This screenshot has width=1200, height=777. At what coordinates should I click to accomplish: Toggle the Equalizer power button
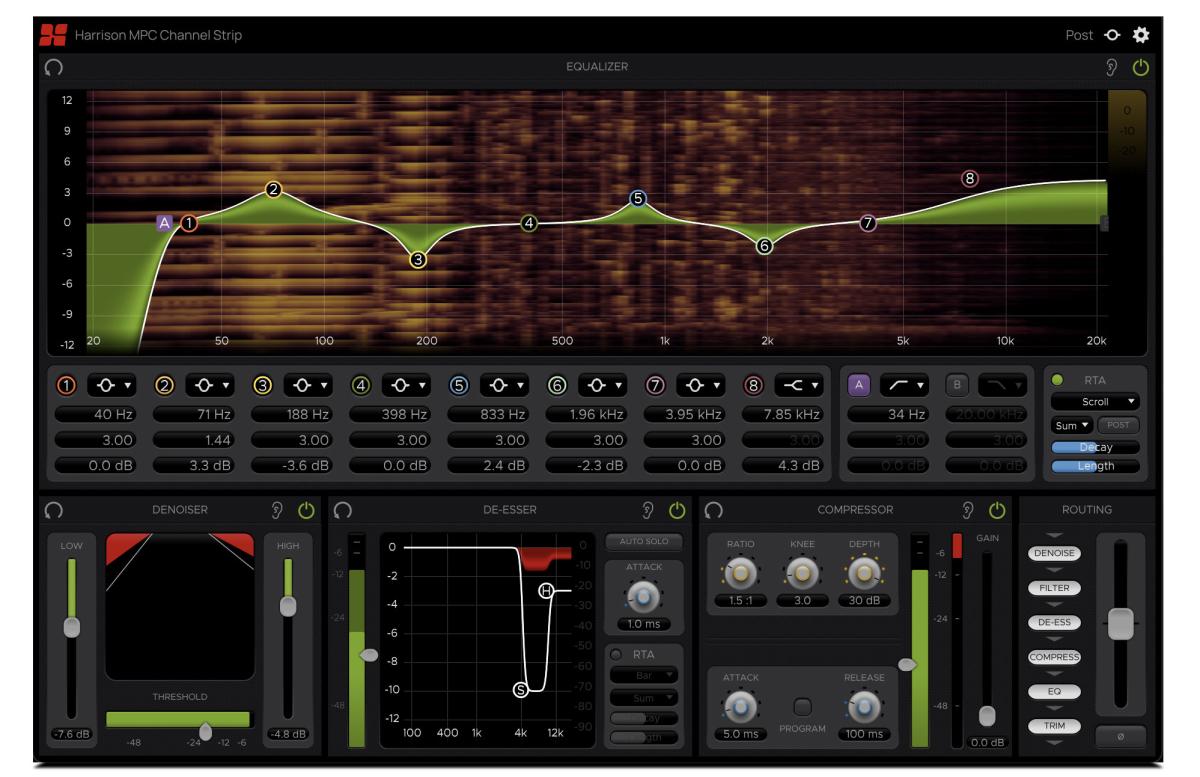pyautogui.click(x=1140, y=65)
